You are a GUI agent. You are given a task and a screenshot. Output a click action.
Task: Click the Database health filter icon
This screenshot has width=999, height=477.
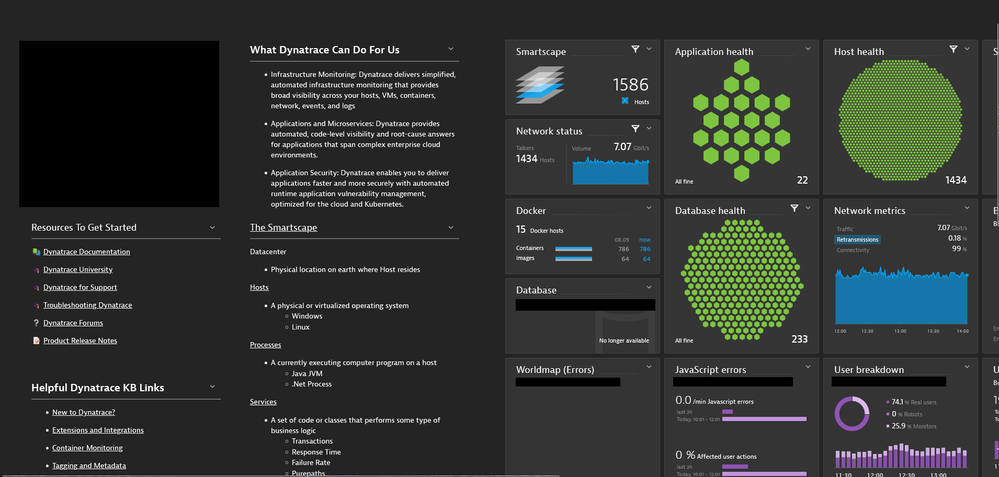[794, 209]
